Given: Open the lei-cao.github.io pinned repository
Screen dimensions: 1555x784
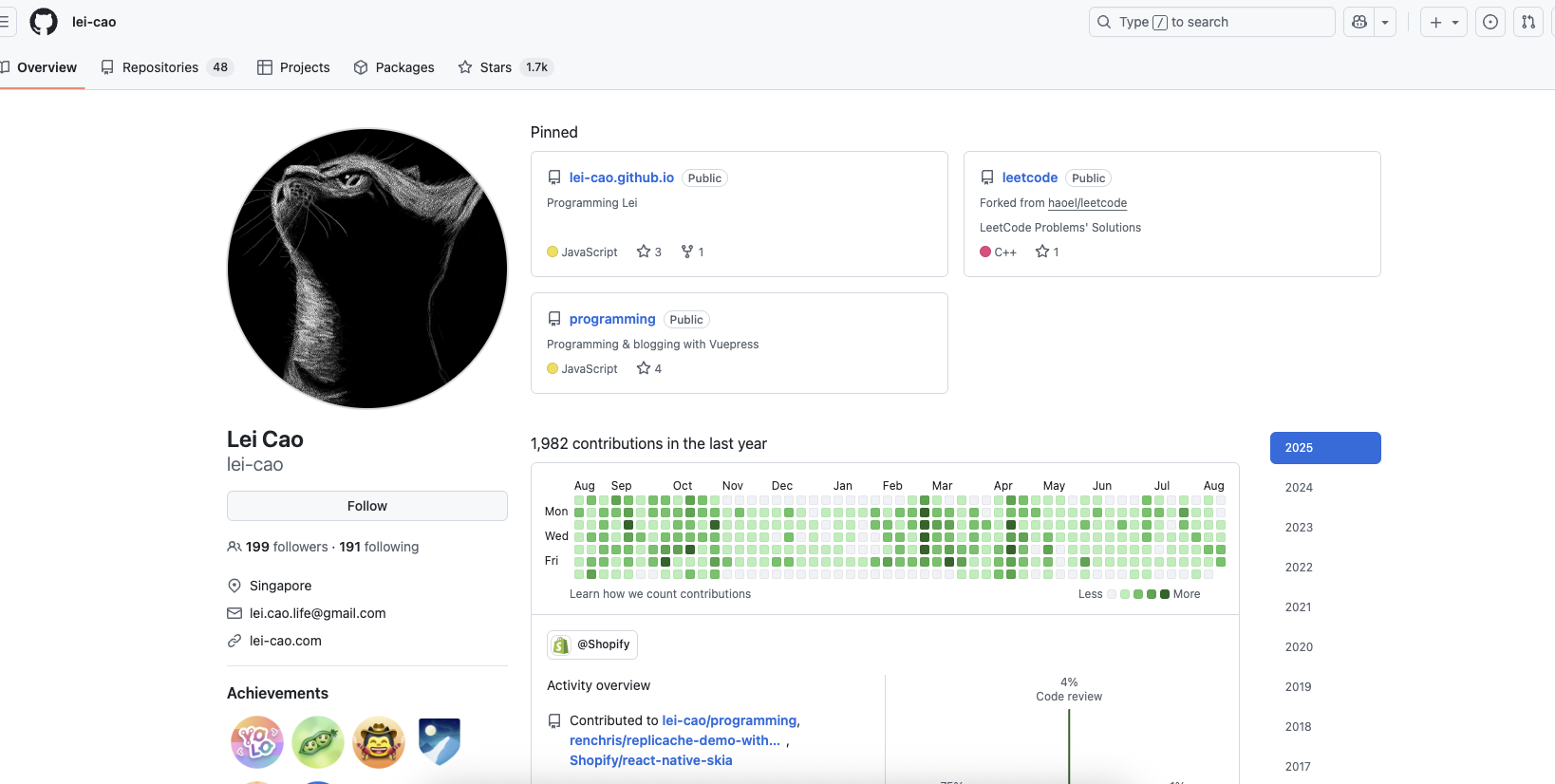Looking at the screenshot, I should click(x=622, y=177).
